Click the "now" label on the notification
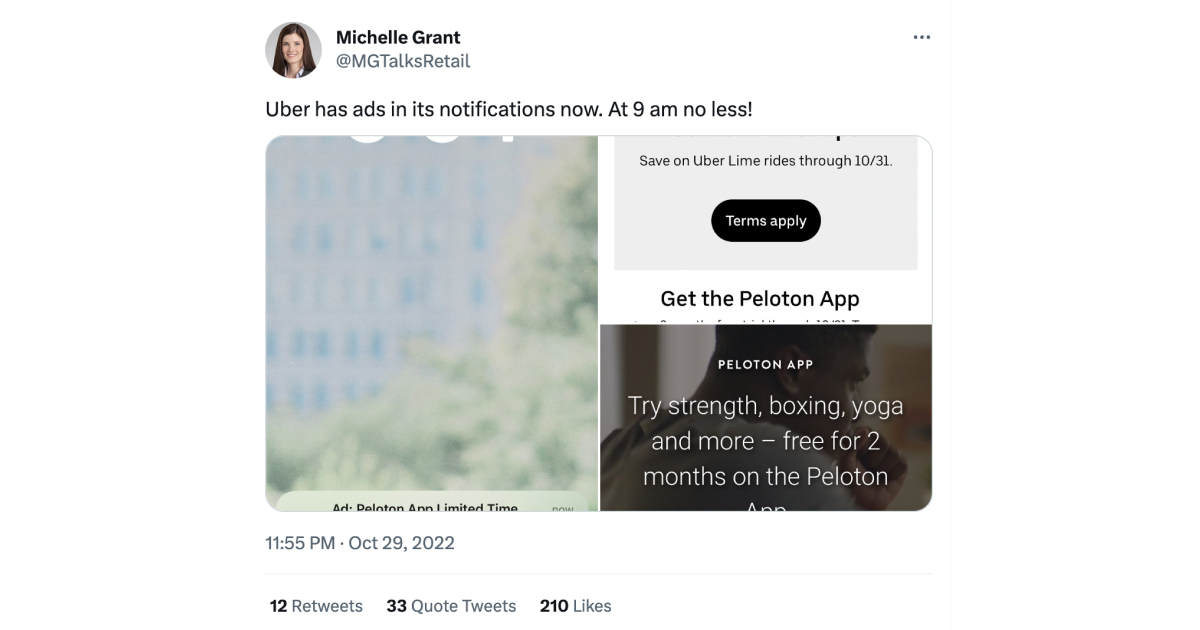 point(563,508)
